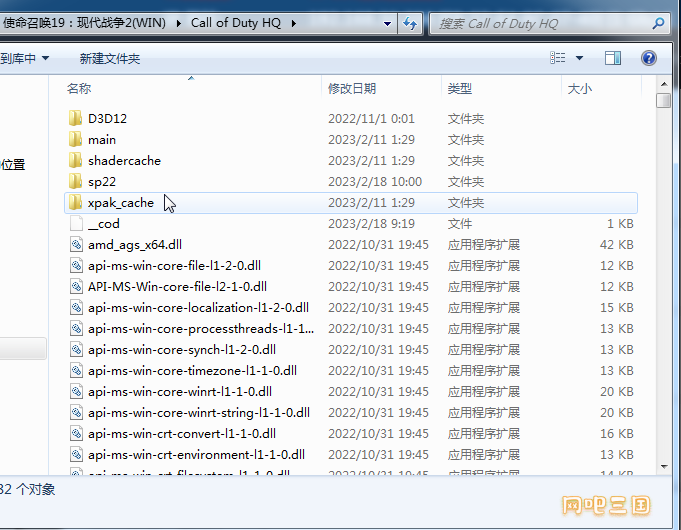This screenshot has height=530, width=681.
Task: Click the 位置 item in navigation pane
Action: [x=13, y=165]
